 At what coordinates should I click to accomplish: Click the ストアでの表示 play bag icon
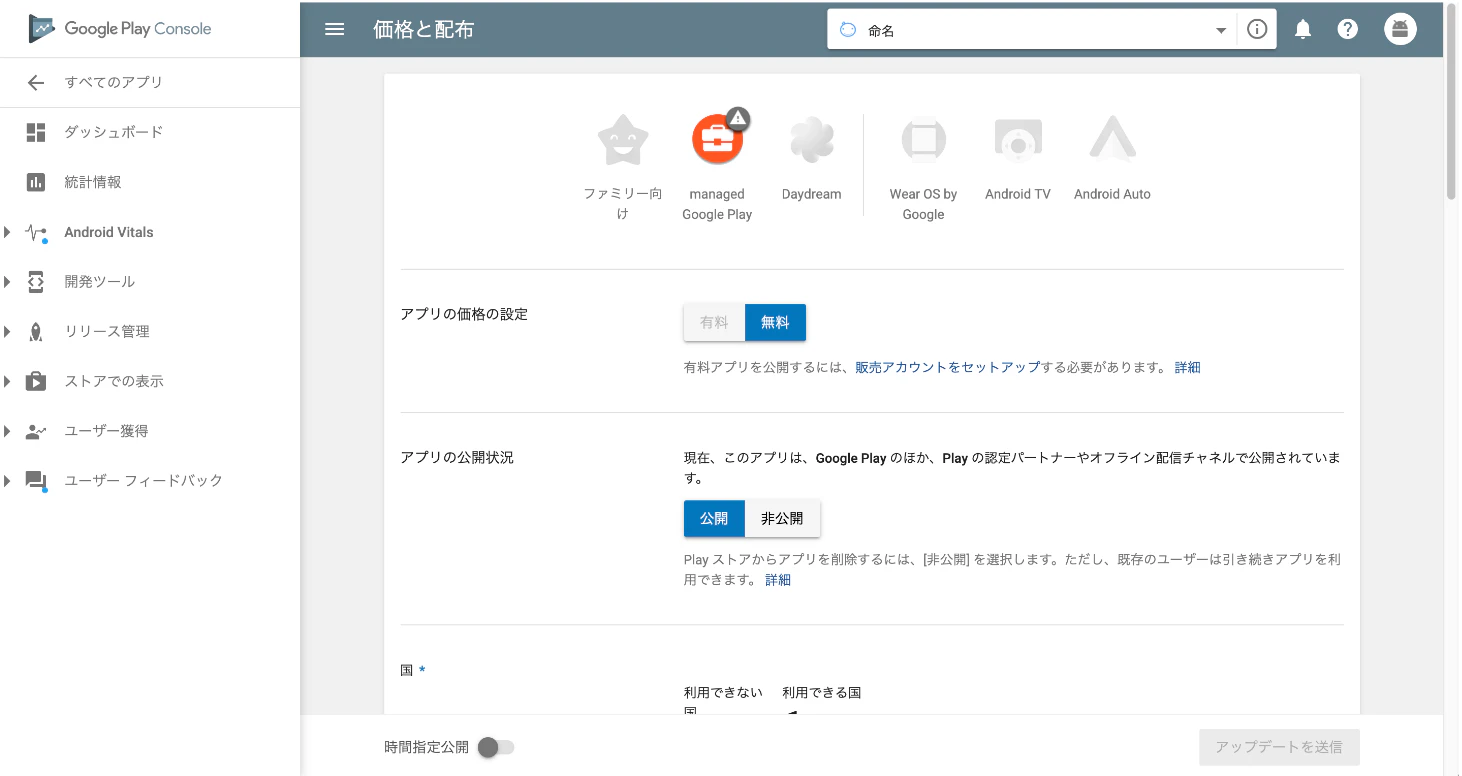coord(36,381)
